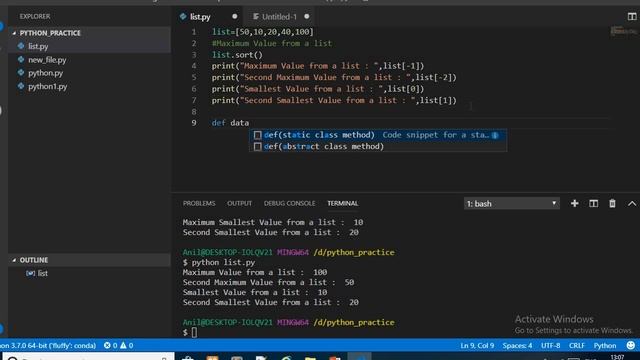The height and width of the screenshot is (360, 640).
Task: Open feedback via the smiley icon
Action: click(x=631, y=345)
